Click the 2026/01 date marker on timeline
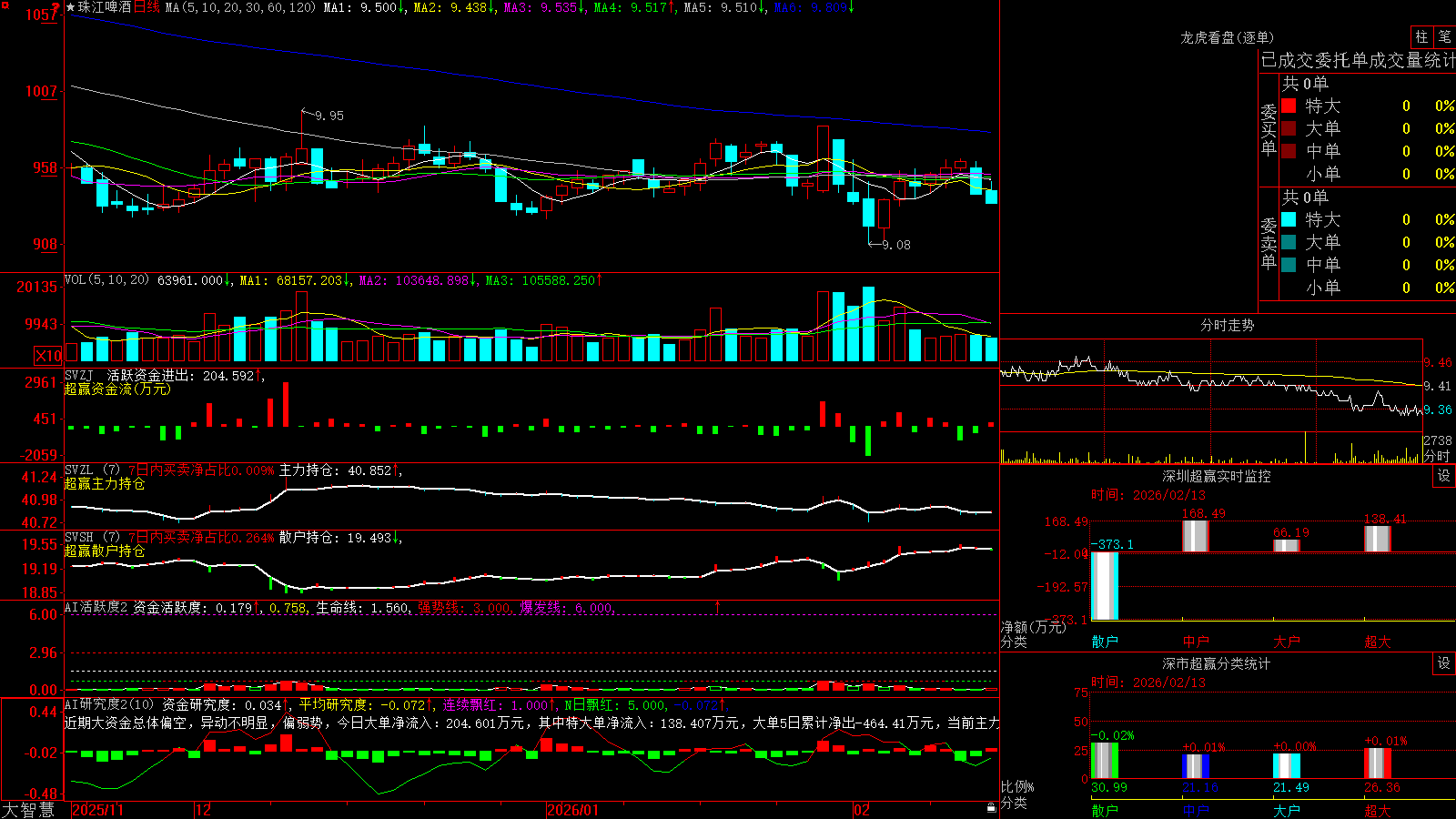The height and width of the screenshot is (819, 1456). [x=572, y=810]
